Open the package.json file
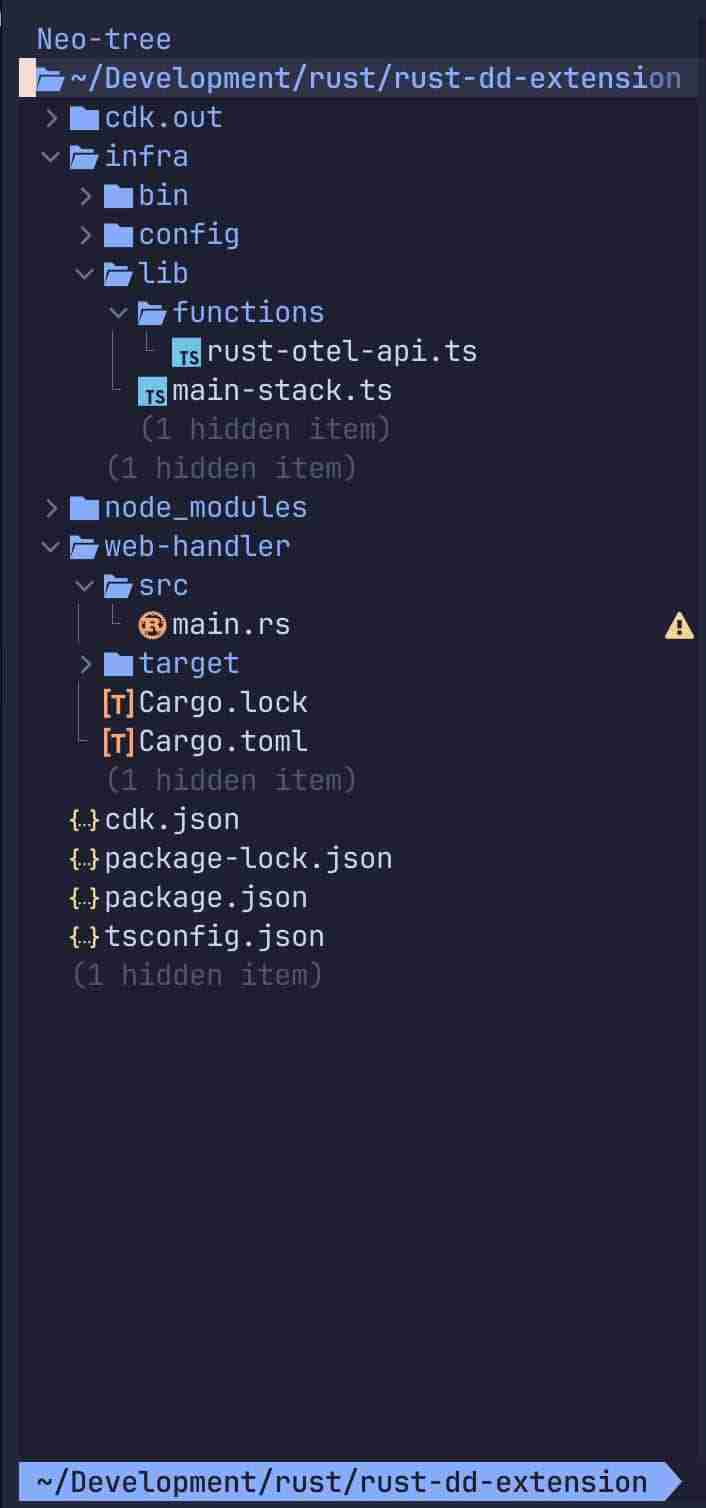The image size is (706, 1508). [x=205, y=898]
